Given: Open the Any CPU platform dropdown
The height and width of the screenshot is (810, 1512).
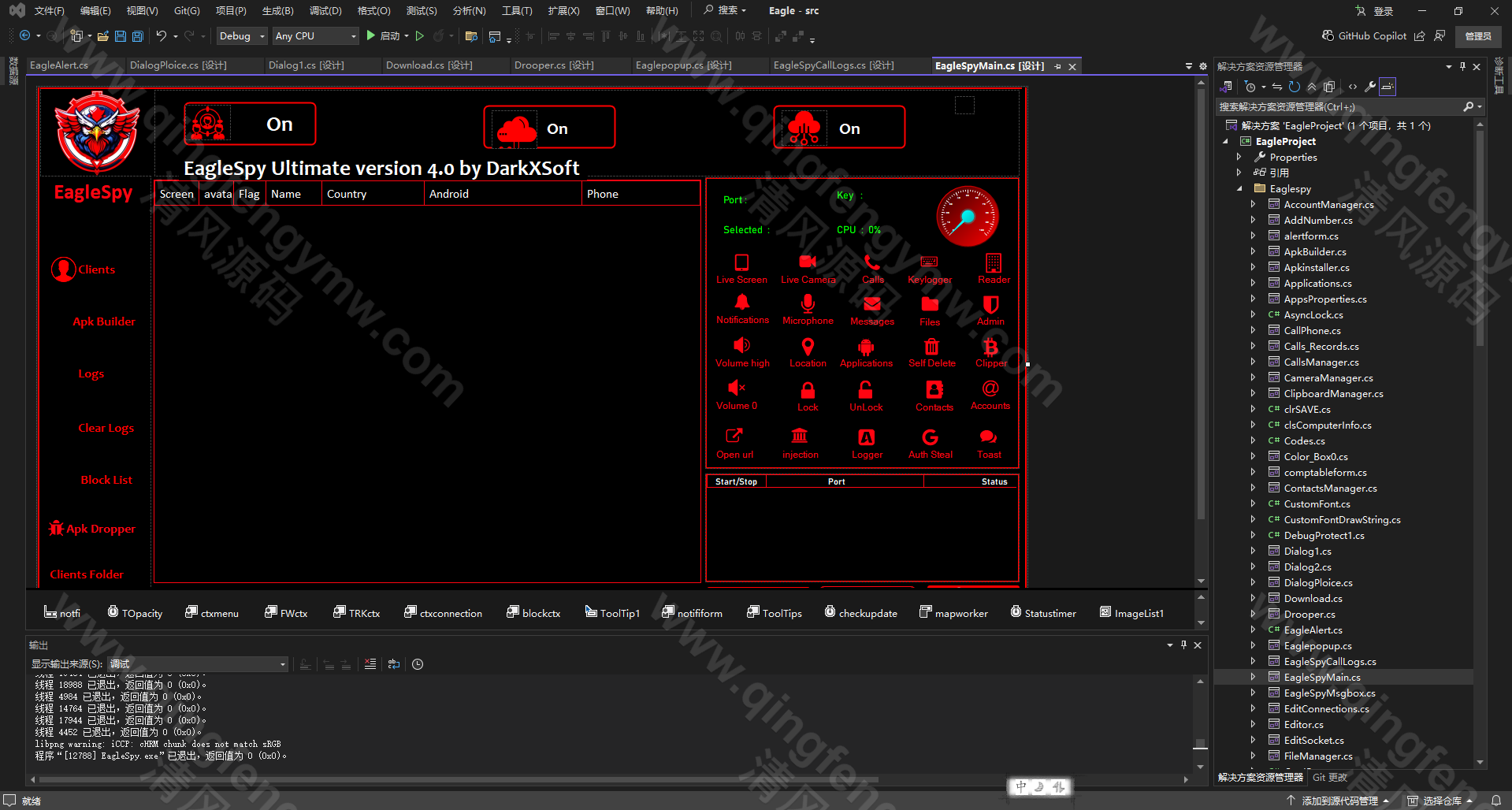Looking at the screenshot, I should tap(315, 36).
